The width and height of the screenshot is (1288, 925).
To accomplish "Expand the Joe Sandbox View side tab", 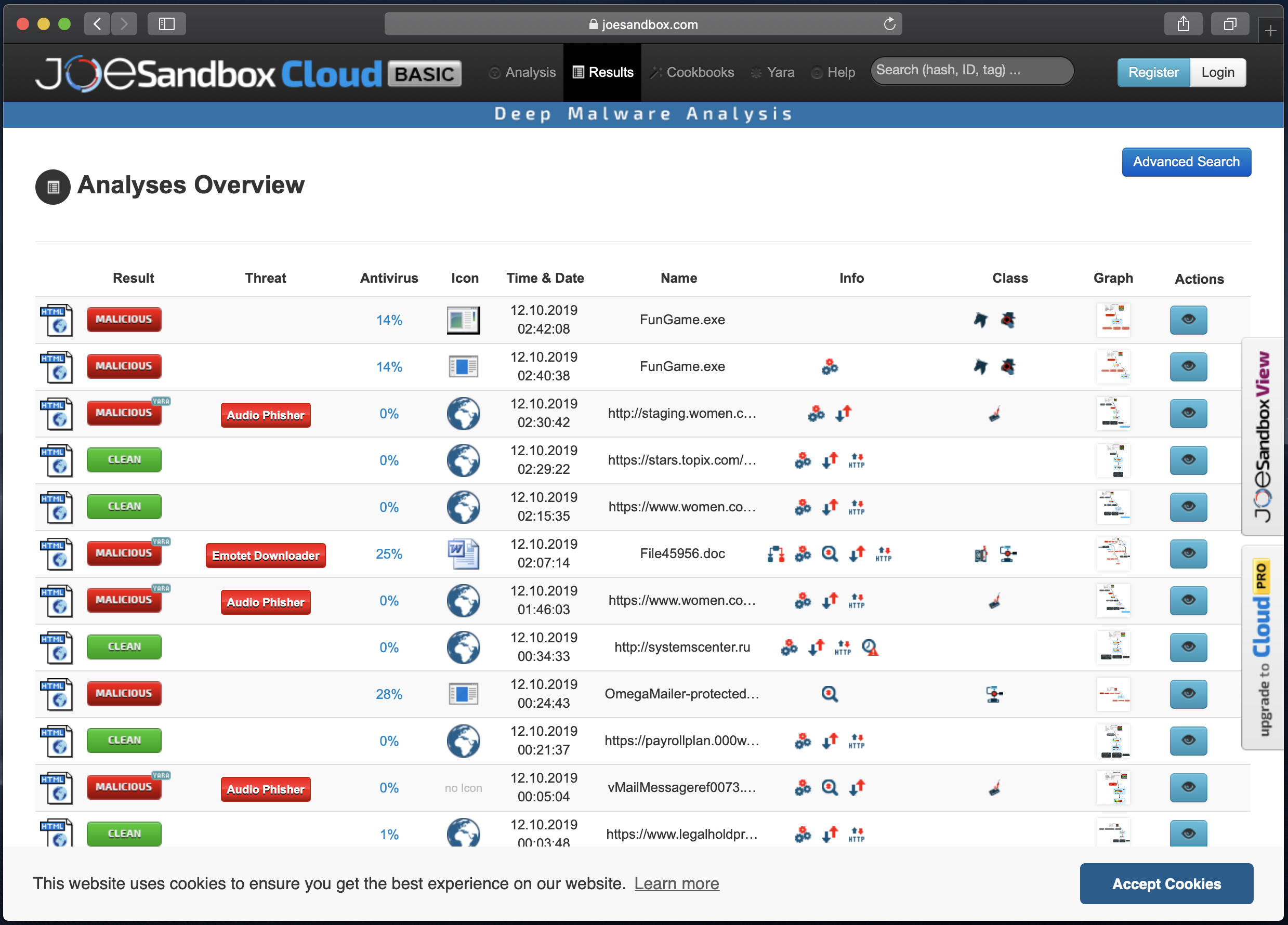I will click(x=1263, y=436).
